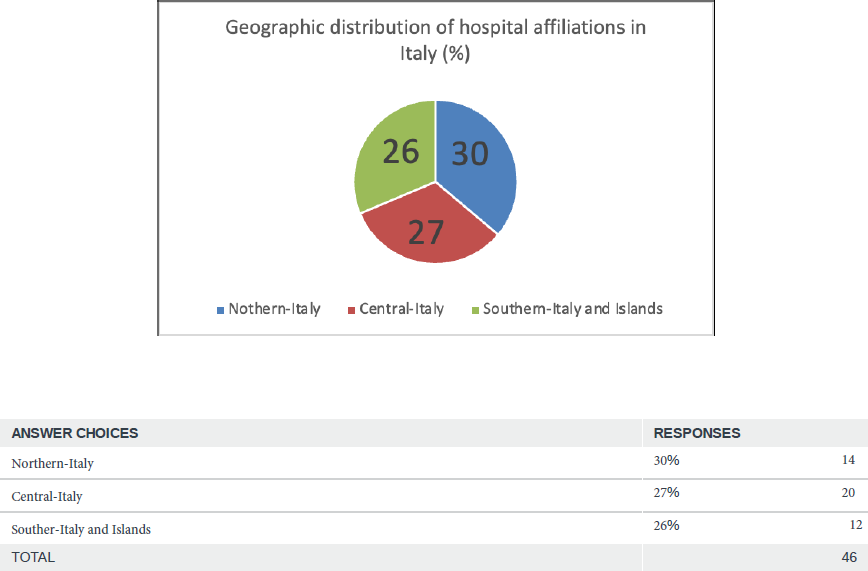Click the red Central-Italy legend swatch

[350, 310]
